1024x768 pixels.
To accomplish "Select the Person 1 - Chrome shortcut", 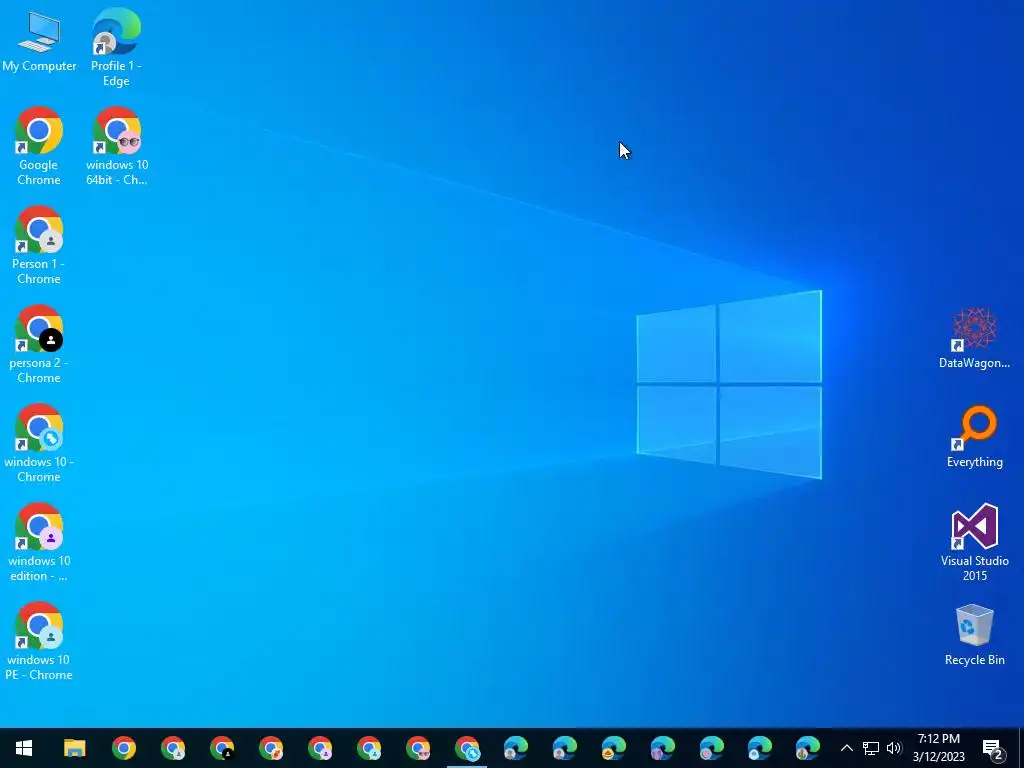I will pos(39,246).
